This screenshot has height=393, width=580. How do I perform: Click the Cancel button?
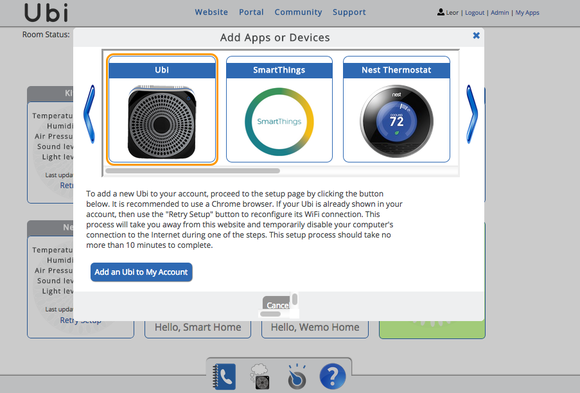pos(277,304)
